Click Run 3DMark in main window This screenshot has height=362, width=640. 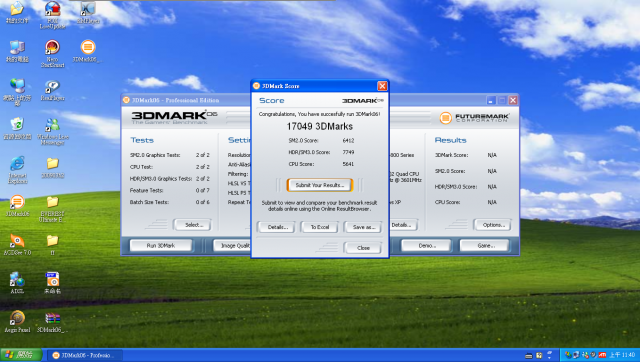(x=161, y=246)
